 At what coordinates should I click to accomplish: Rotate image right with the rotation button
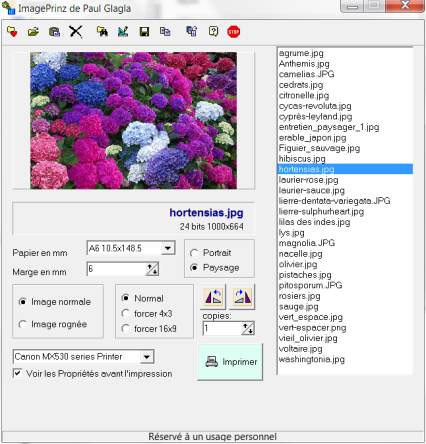(x=242, y=296)
